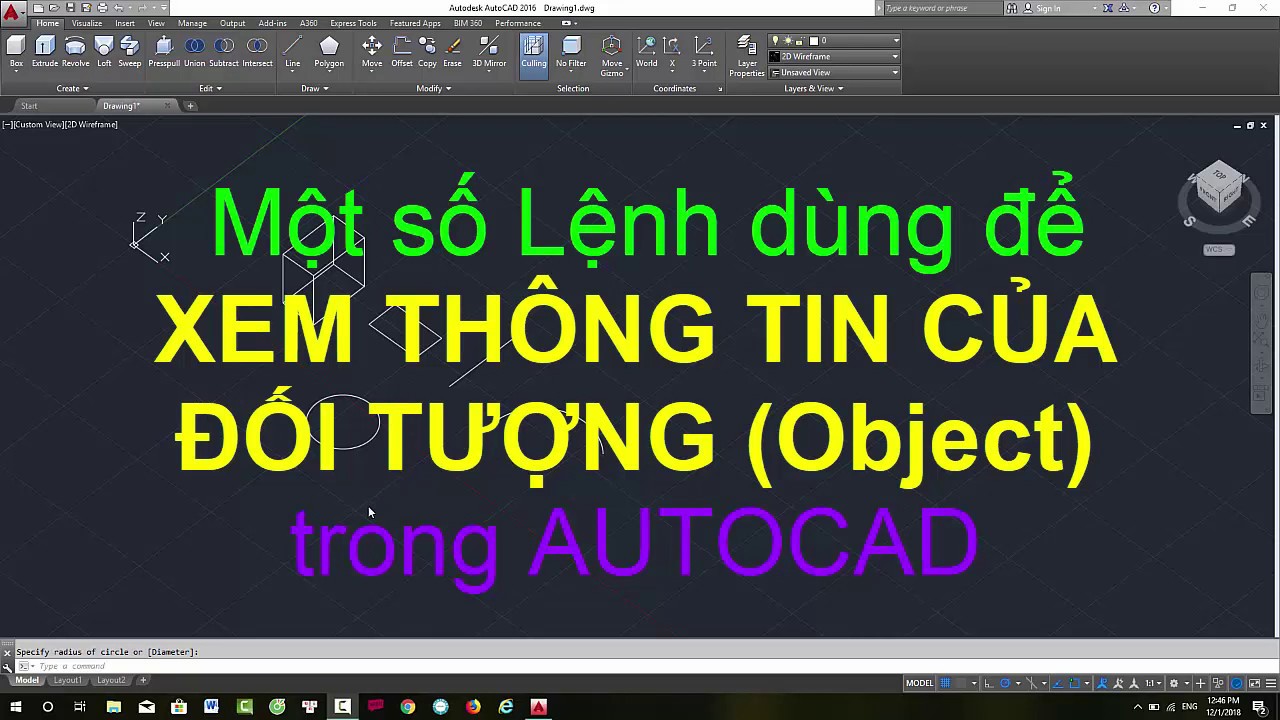Choose the Revolve tool
The width and height of the screenshot is (1280, 720).
click(x=76, y=52)
